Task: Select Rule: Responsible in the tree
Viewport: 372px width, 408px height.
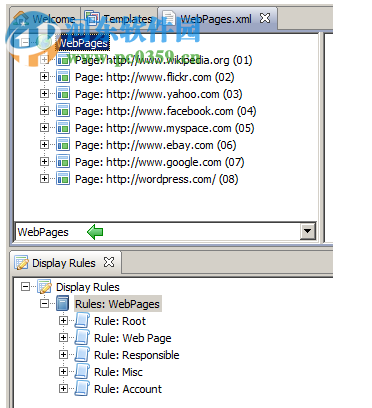Action: 137,355
